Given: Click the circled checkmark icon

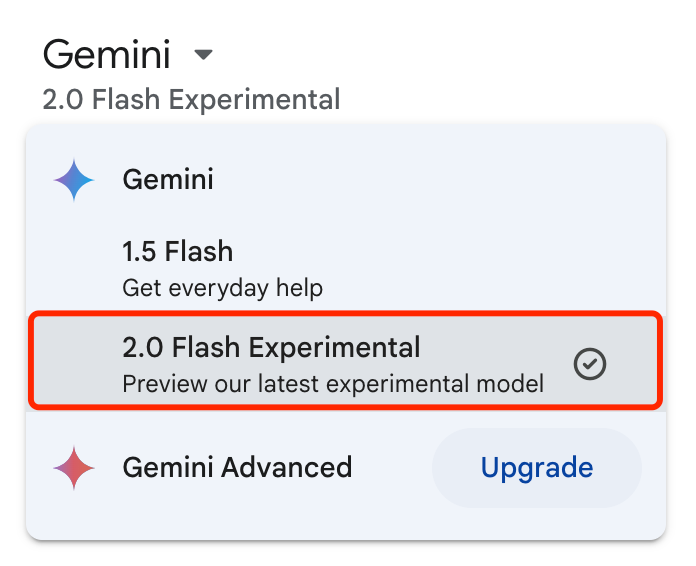Looking at the screenshot, I should 589,364.
